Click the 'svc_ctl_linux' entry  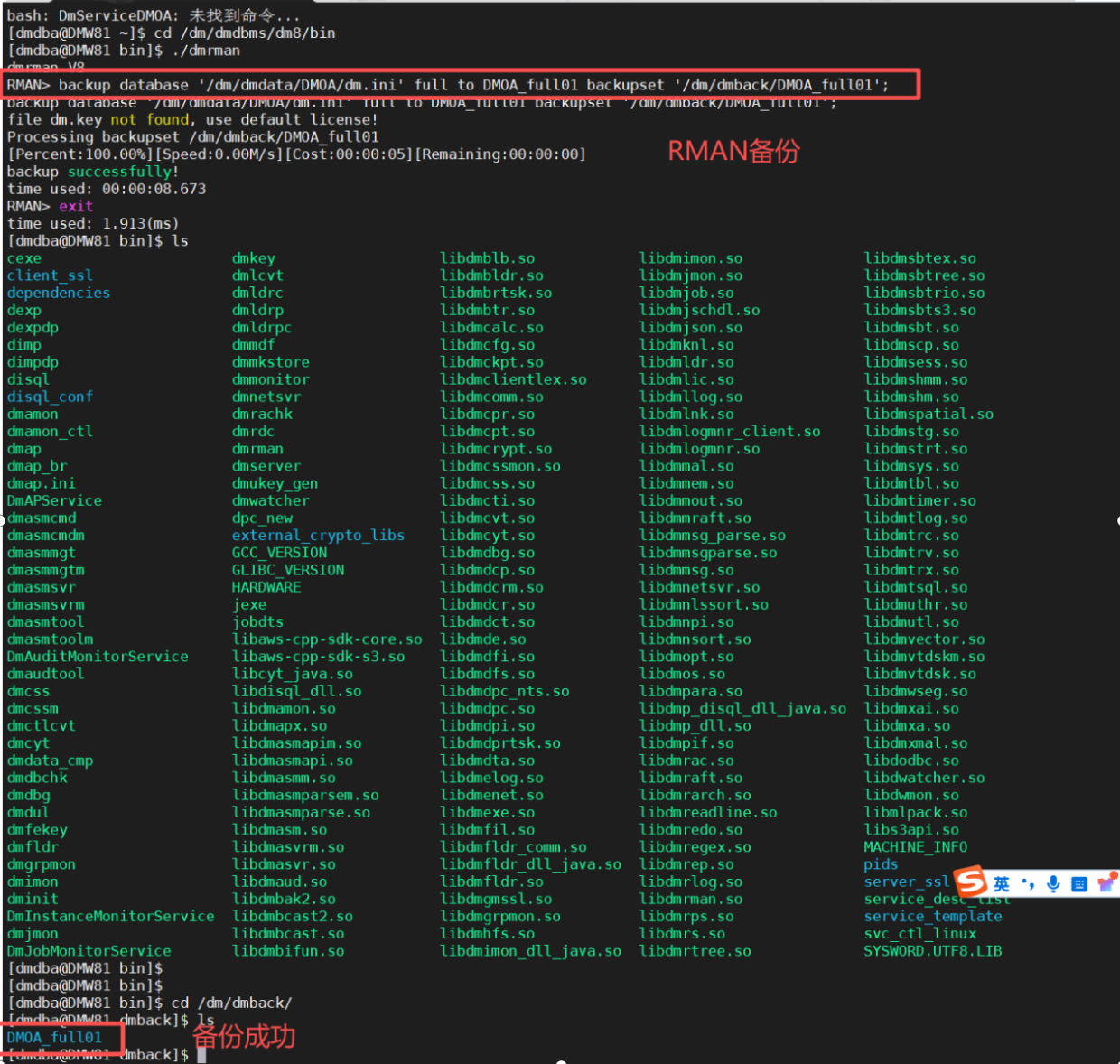920,933
